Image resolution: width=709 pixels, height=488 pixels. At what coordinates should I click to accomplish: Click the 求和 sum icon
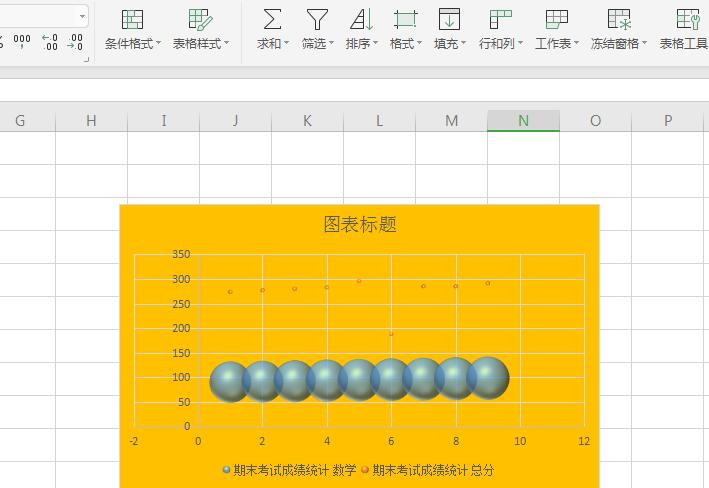pyautogui.click(x=271, y=19)
